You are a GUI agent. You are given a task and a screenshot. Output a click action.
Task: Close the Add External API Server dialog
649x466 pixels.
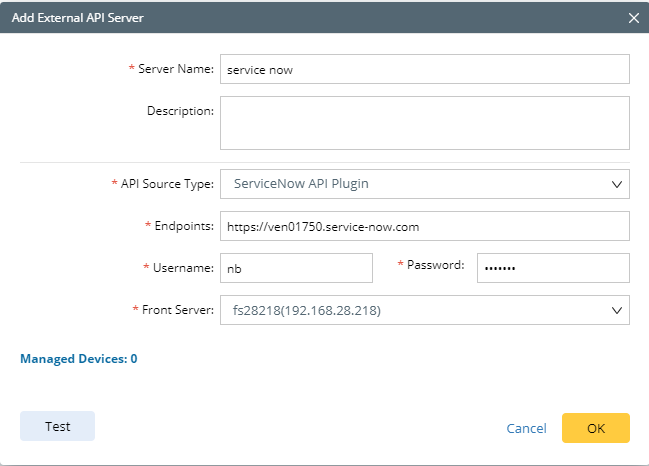coord(633,17)
